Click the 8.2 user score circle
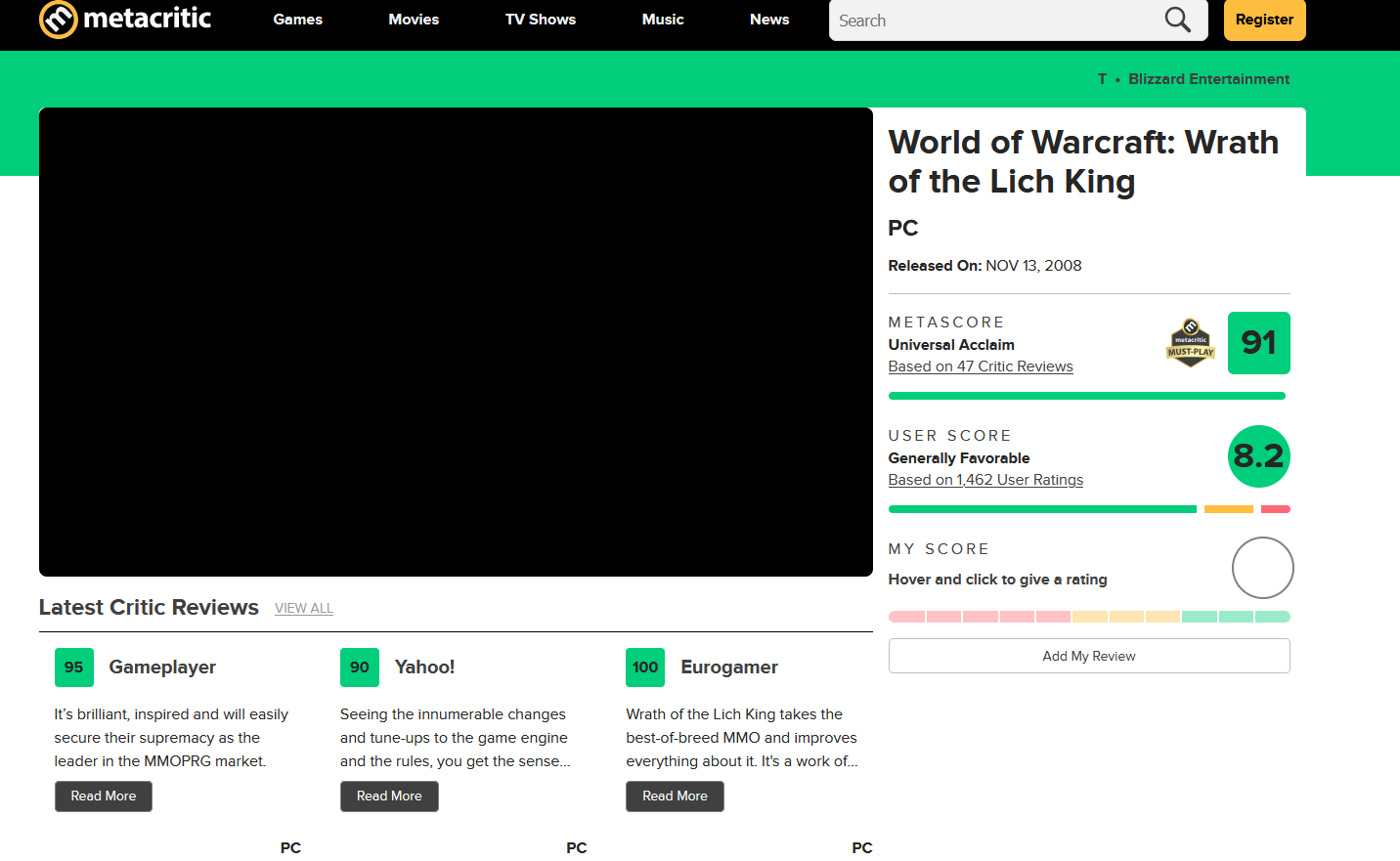 pyautogui.click(x=1258, y=456)
